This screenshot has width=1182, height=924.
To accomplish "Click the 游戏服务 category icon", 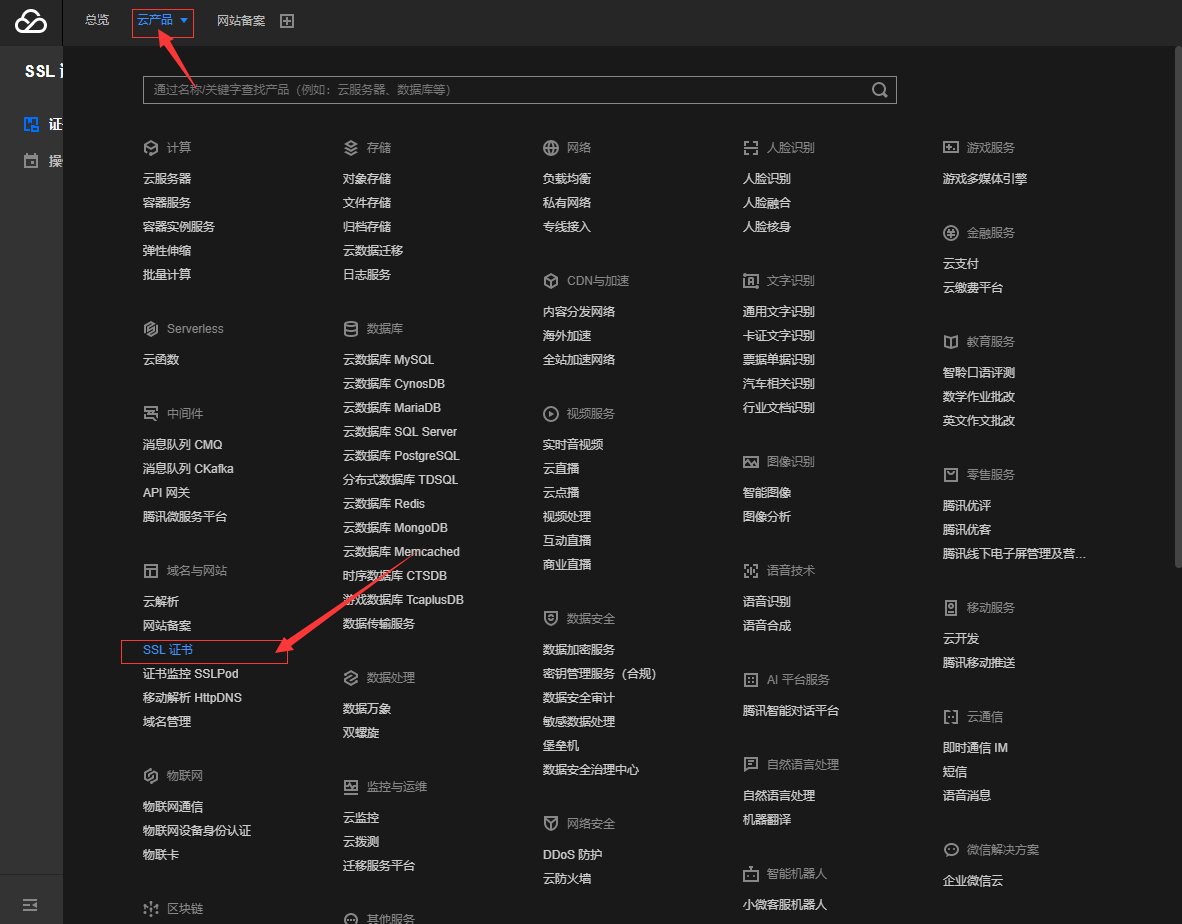I will pos(951,148).
